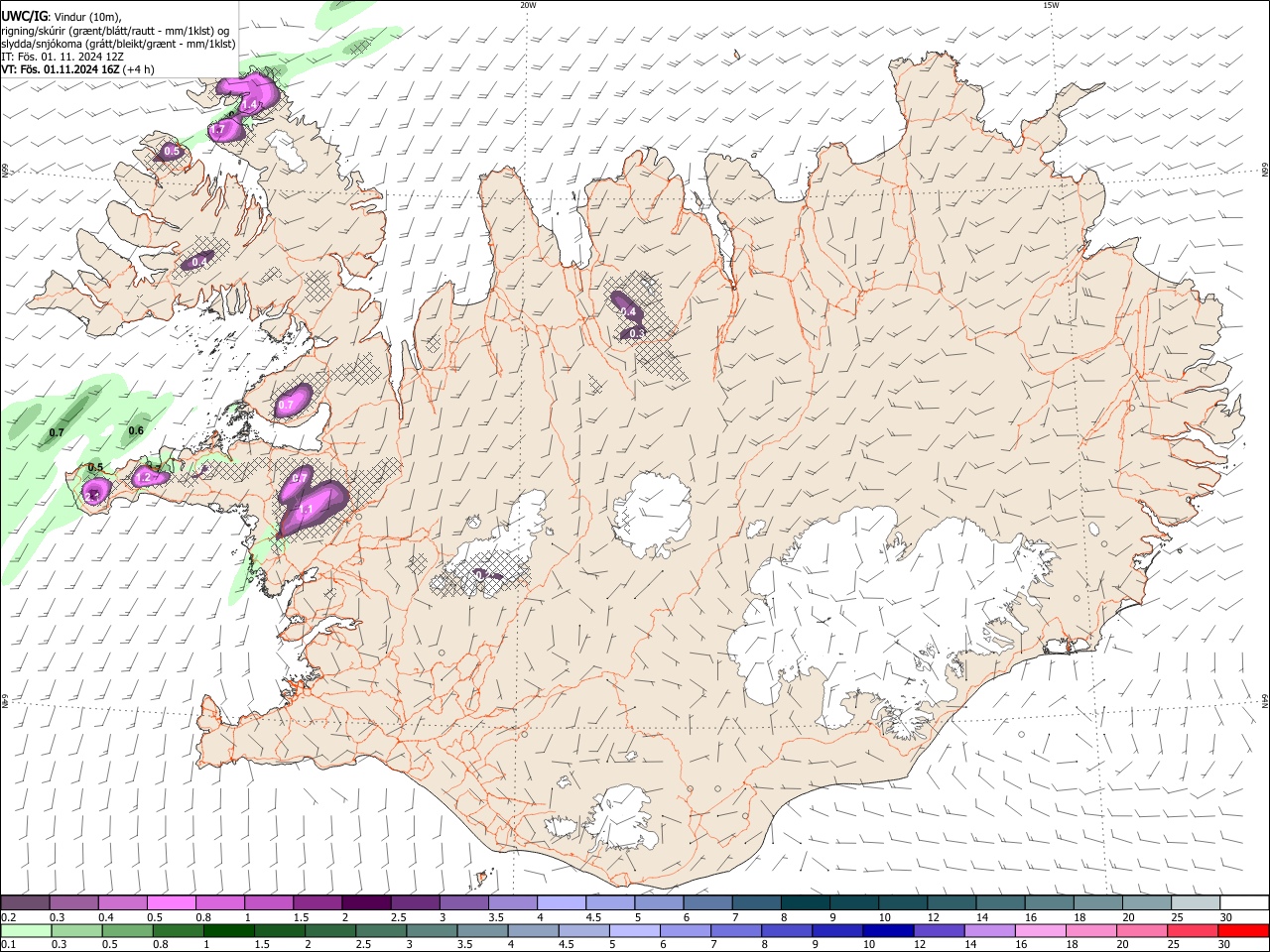This screenshot has width=1270, height=952.
Task: Click the lavender 4–4.5 snow legend swatch
Action: pos(562,903)
